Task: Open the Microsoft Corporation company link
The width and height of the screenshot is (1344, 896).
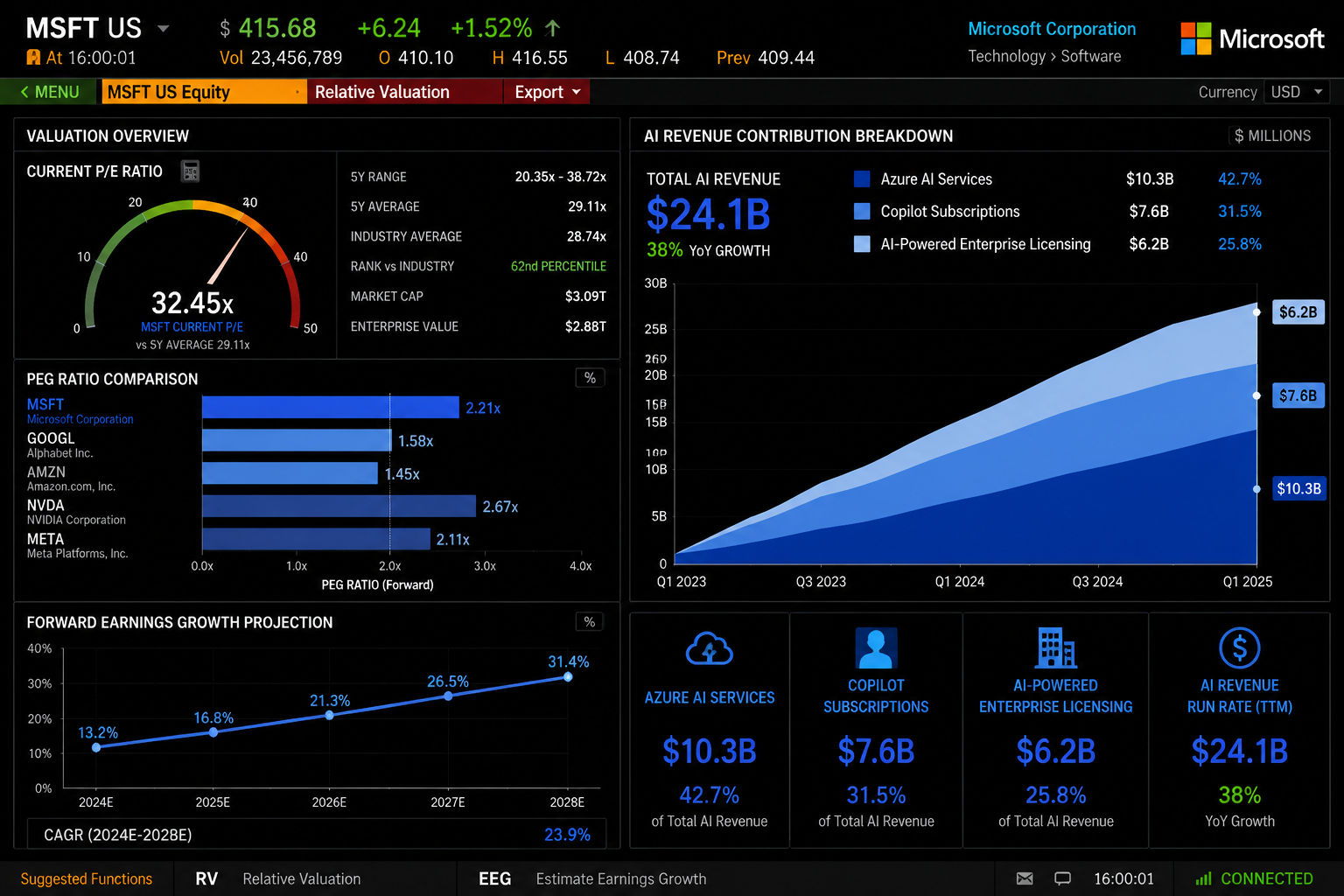Action: pyautogui.click(x=1052, y=29)
